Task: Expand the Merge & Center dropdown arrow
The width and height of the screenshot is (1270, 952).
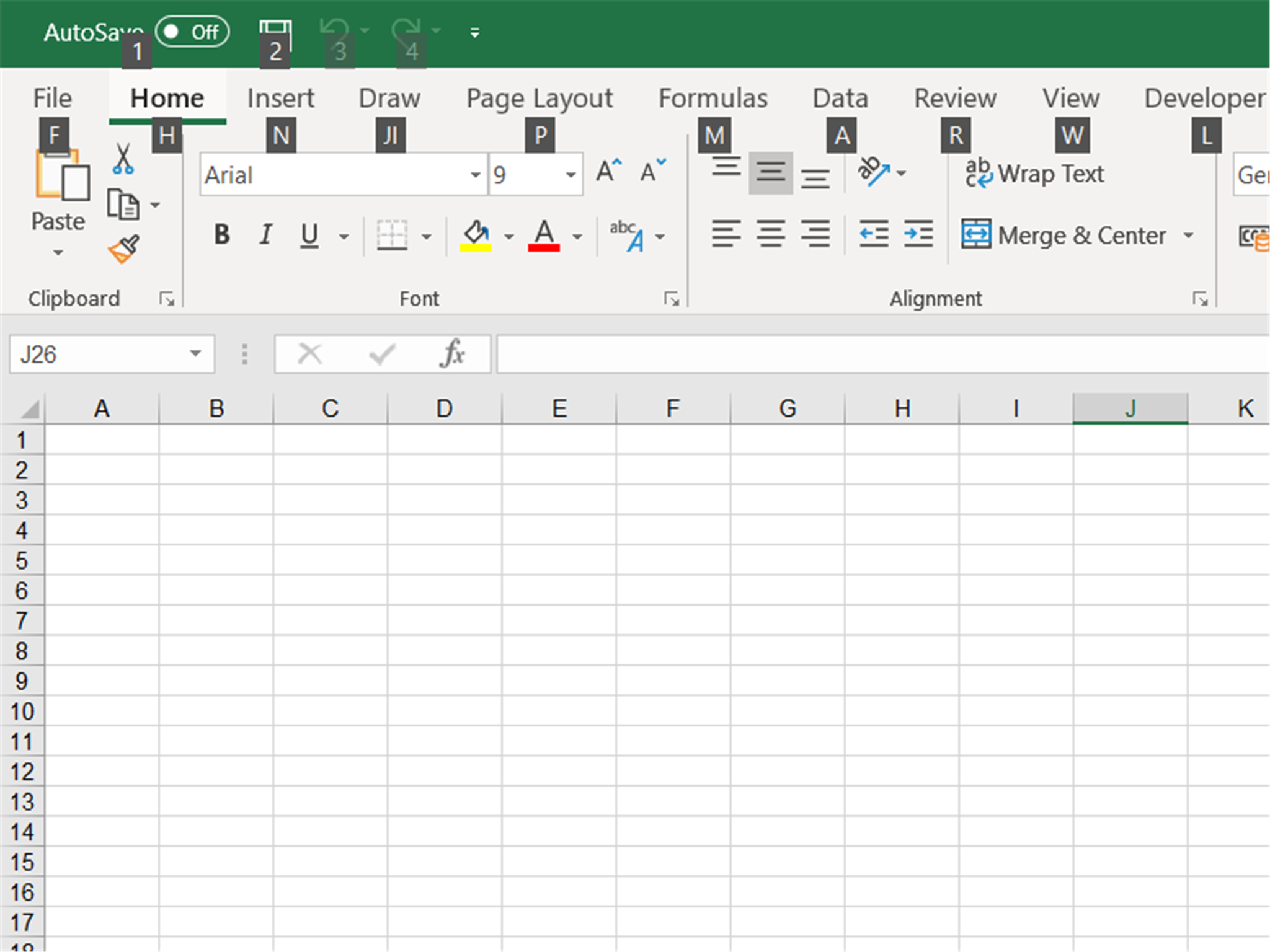Action: tap(1188, 236)
